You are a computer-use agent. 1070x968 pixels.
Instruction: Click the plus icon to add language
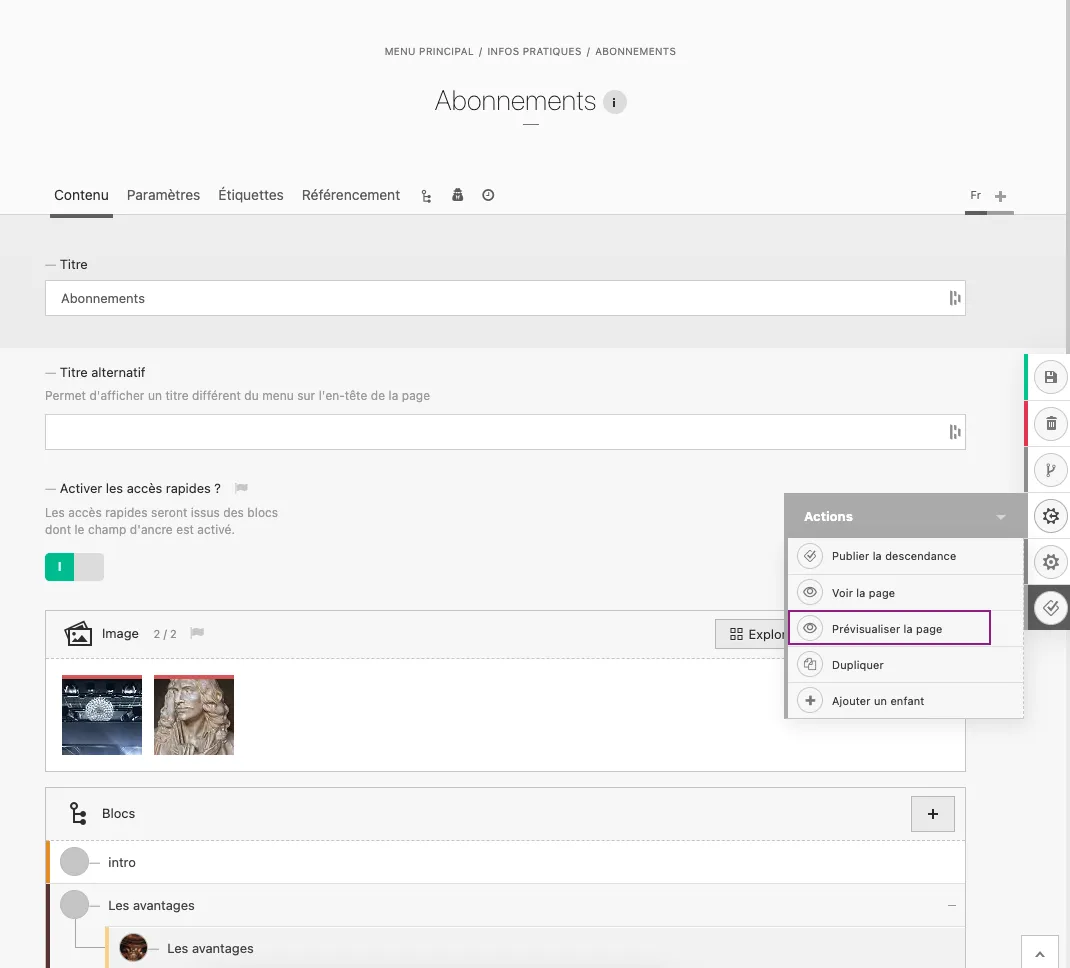1001,196
